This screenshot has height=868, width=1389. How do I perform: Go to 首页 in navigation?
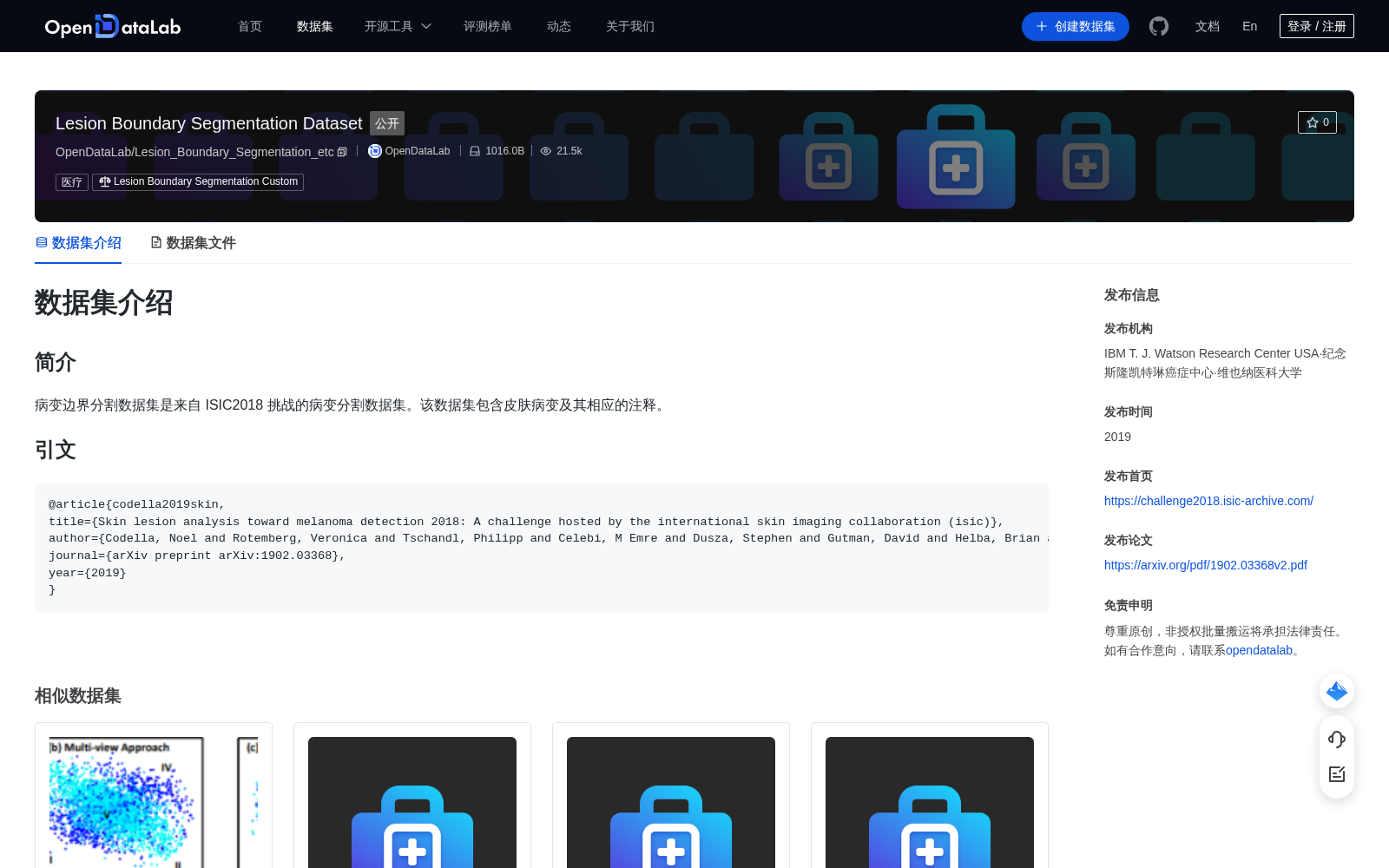tap(250, 26)
